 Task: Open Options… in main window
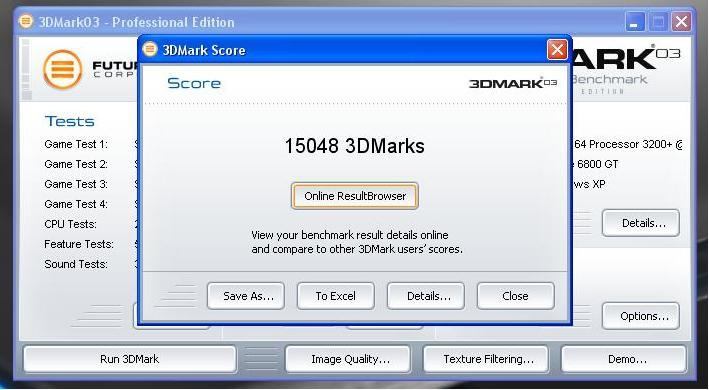tap(641, 316)
